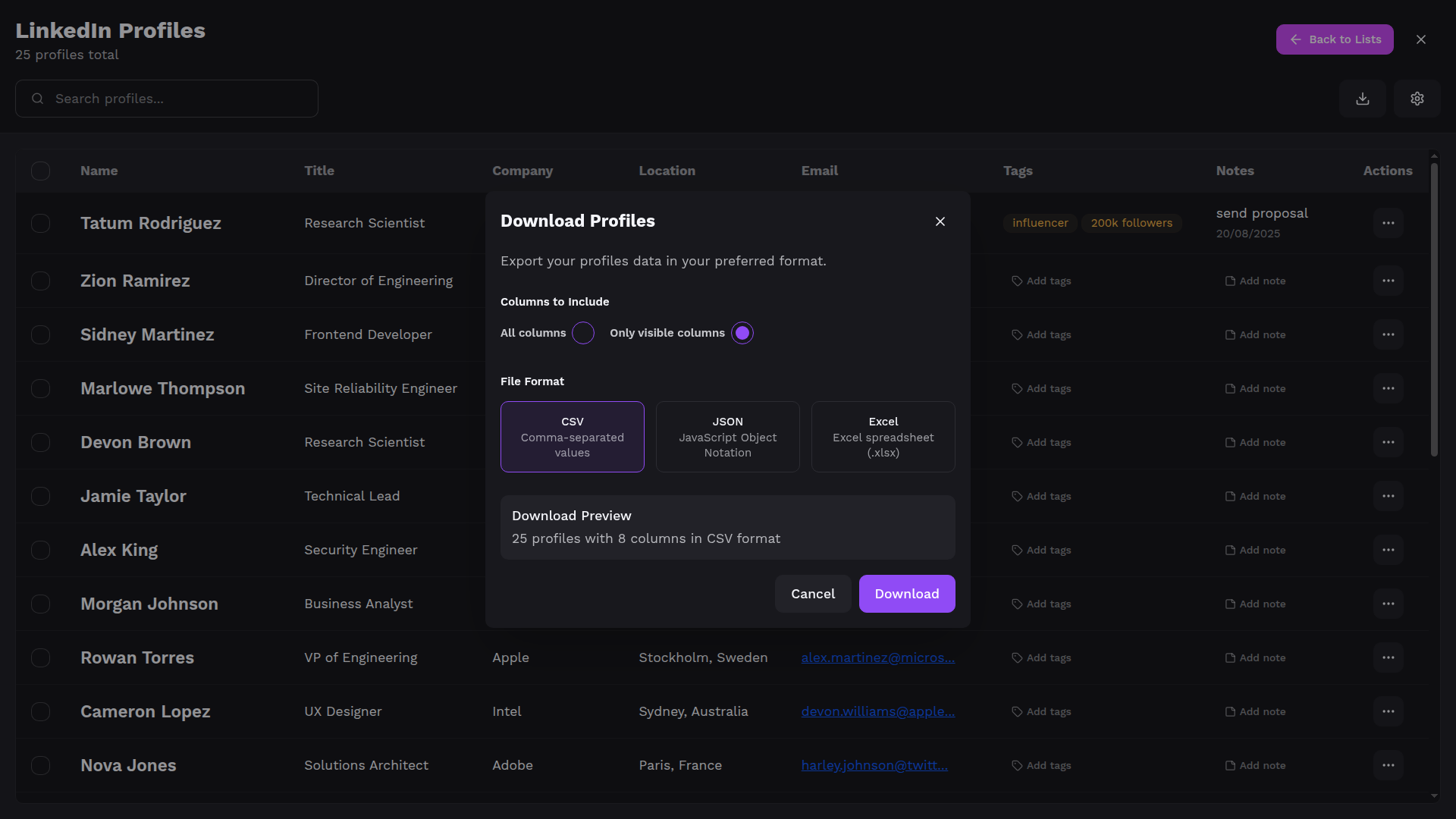Choose the CSV file format option
The height and width of the screenshot is (819, 1456).
[572, 437]
